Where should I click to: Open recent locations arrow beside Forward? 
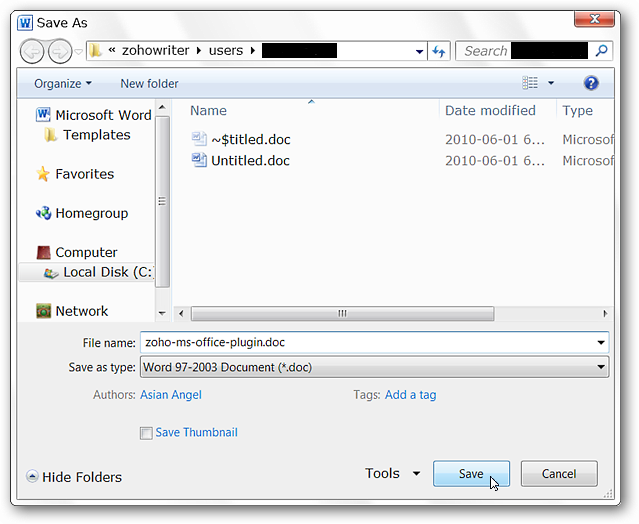coord(79,51)
